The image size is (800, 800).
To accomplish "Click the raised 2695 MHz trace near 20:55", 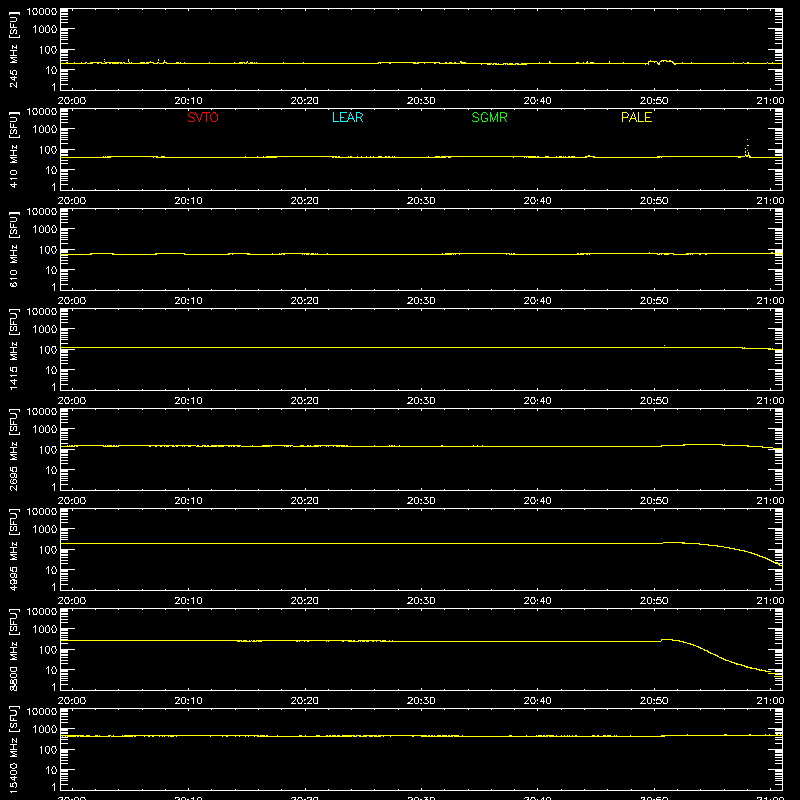I will tap(703, 445).
